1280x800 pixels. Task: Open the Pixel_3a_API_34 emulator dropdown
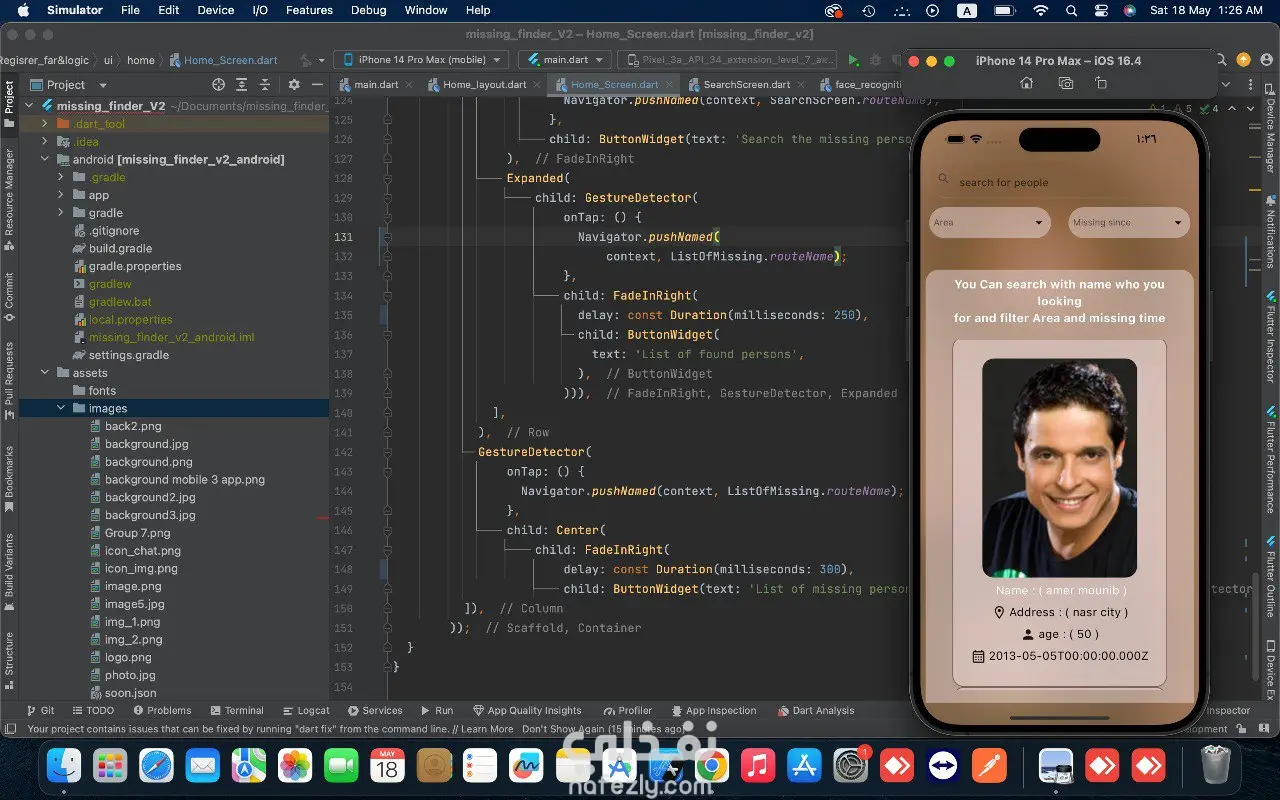(727, 60)
